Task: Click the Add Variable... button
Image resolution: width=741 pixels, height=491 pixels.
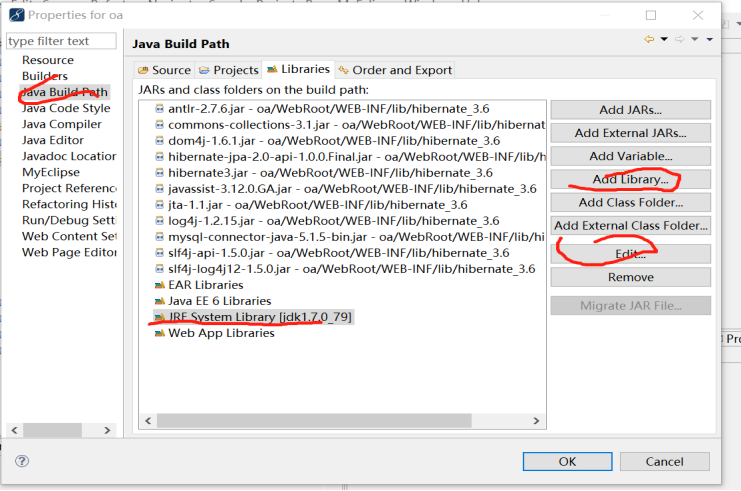Action: pyautogui.click(x=630, y=156)
